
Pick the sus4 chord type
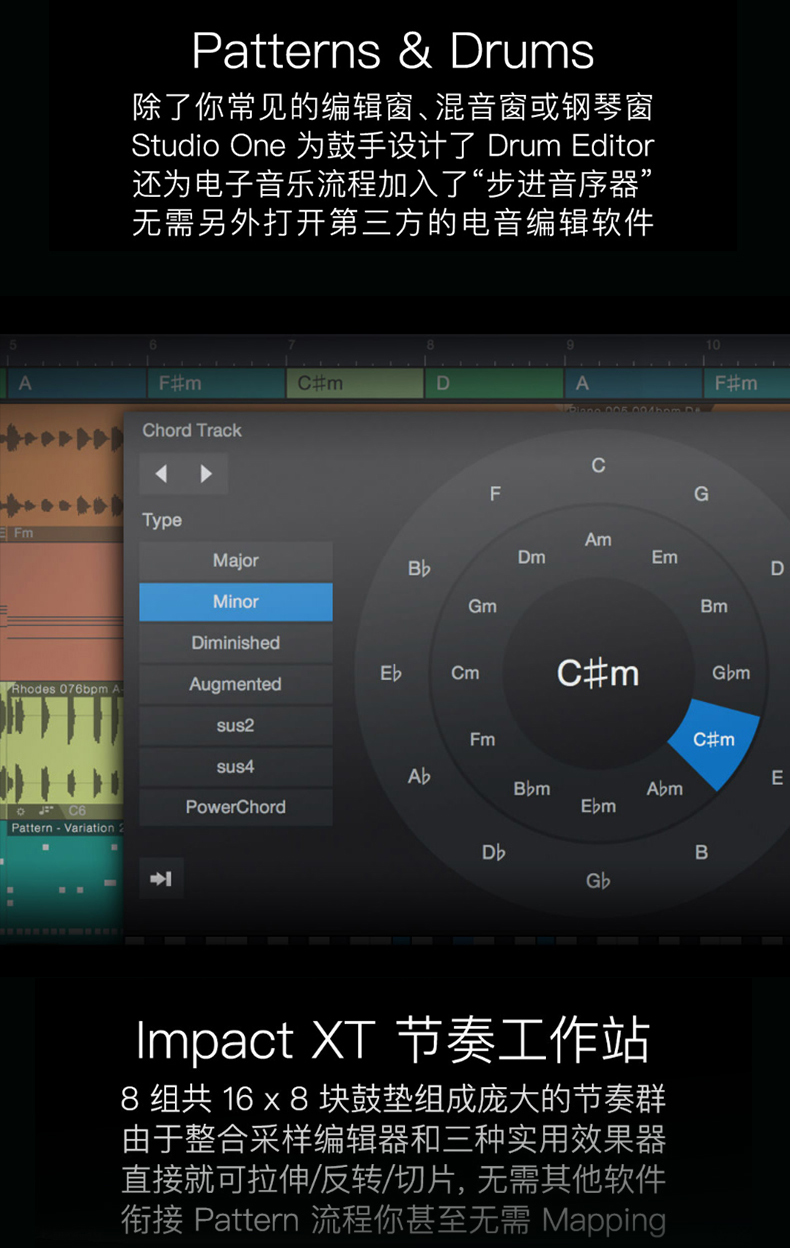tap(236, 766)
